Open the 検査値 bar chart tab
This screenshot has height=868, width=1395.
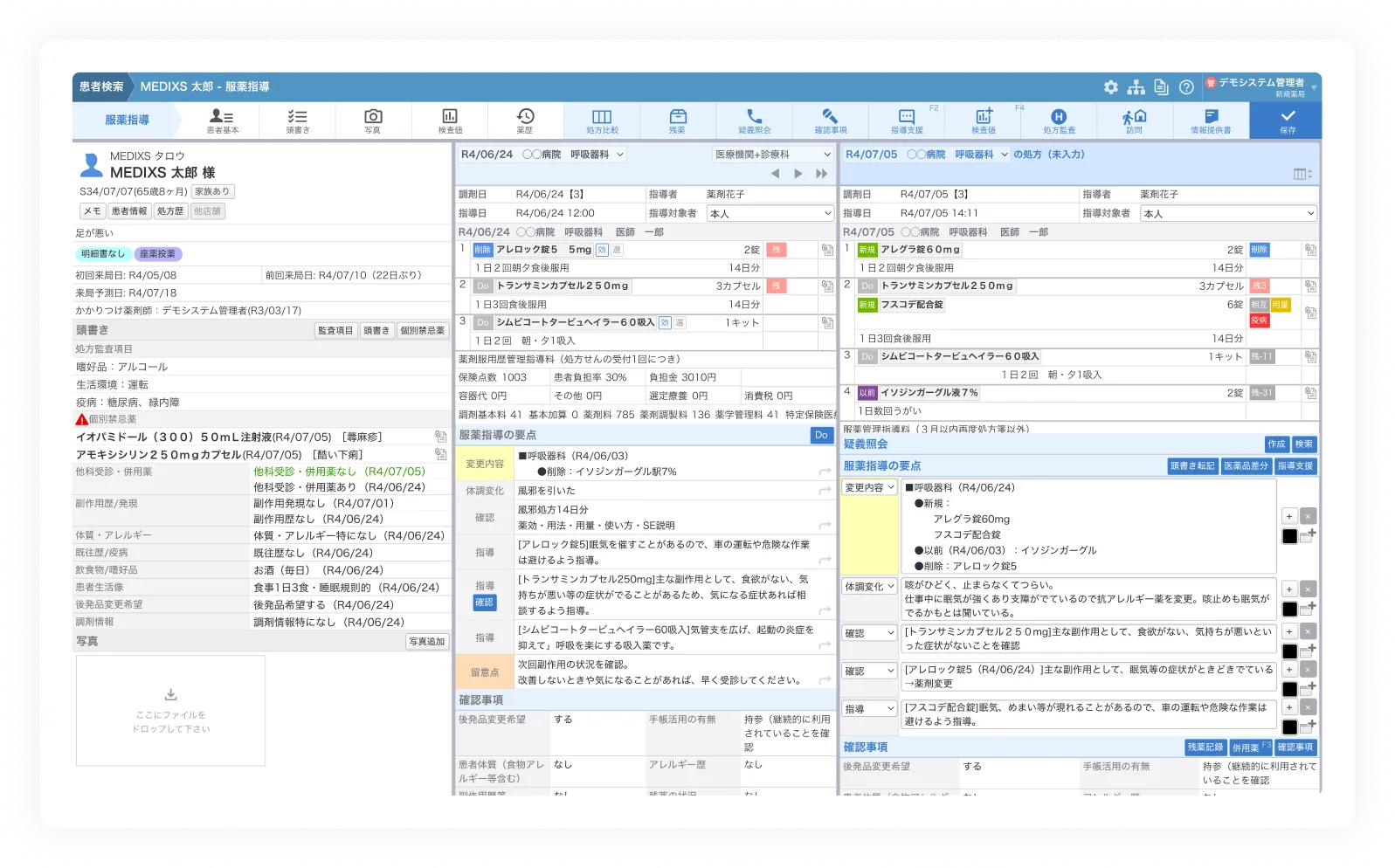pyautogui.click(x=450, y=121)
